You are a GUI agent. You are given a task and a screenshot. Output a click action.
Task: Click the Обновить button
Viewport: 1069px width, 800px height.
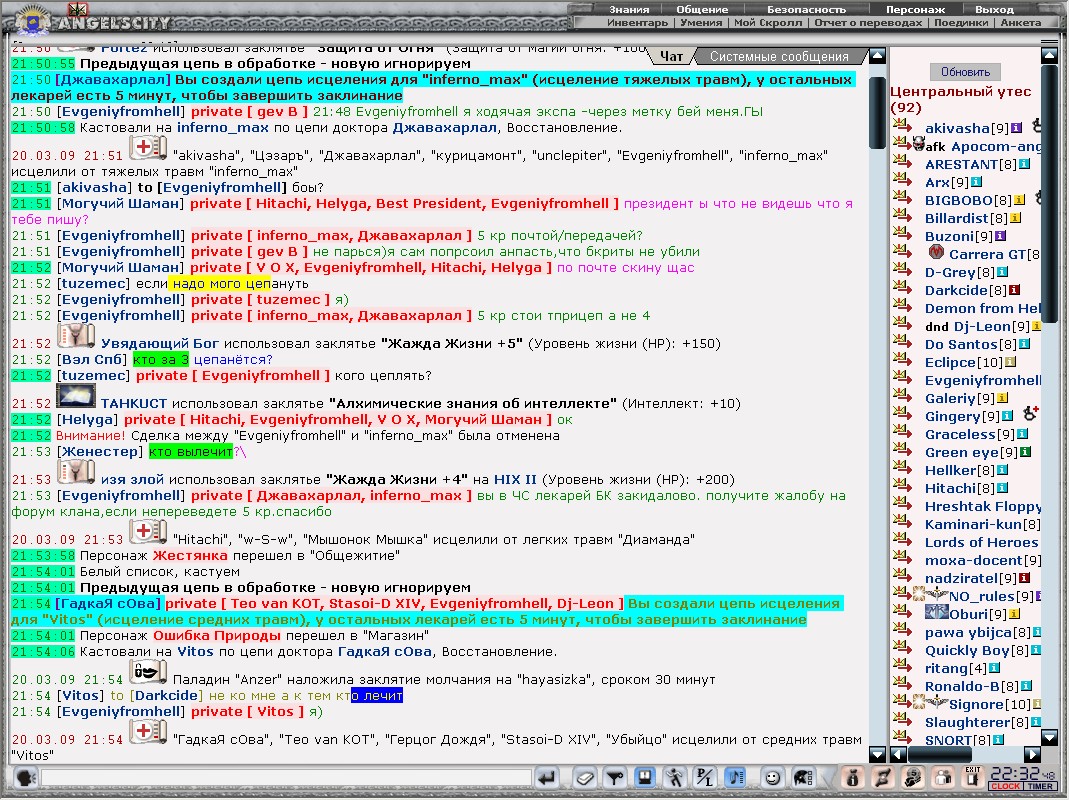tap(965, 72)
